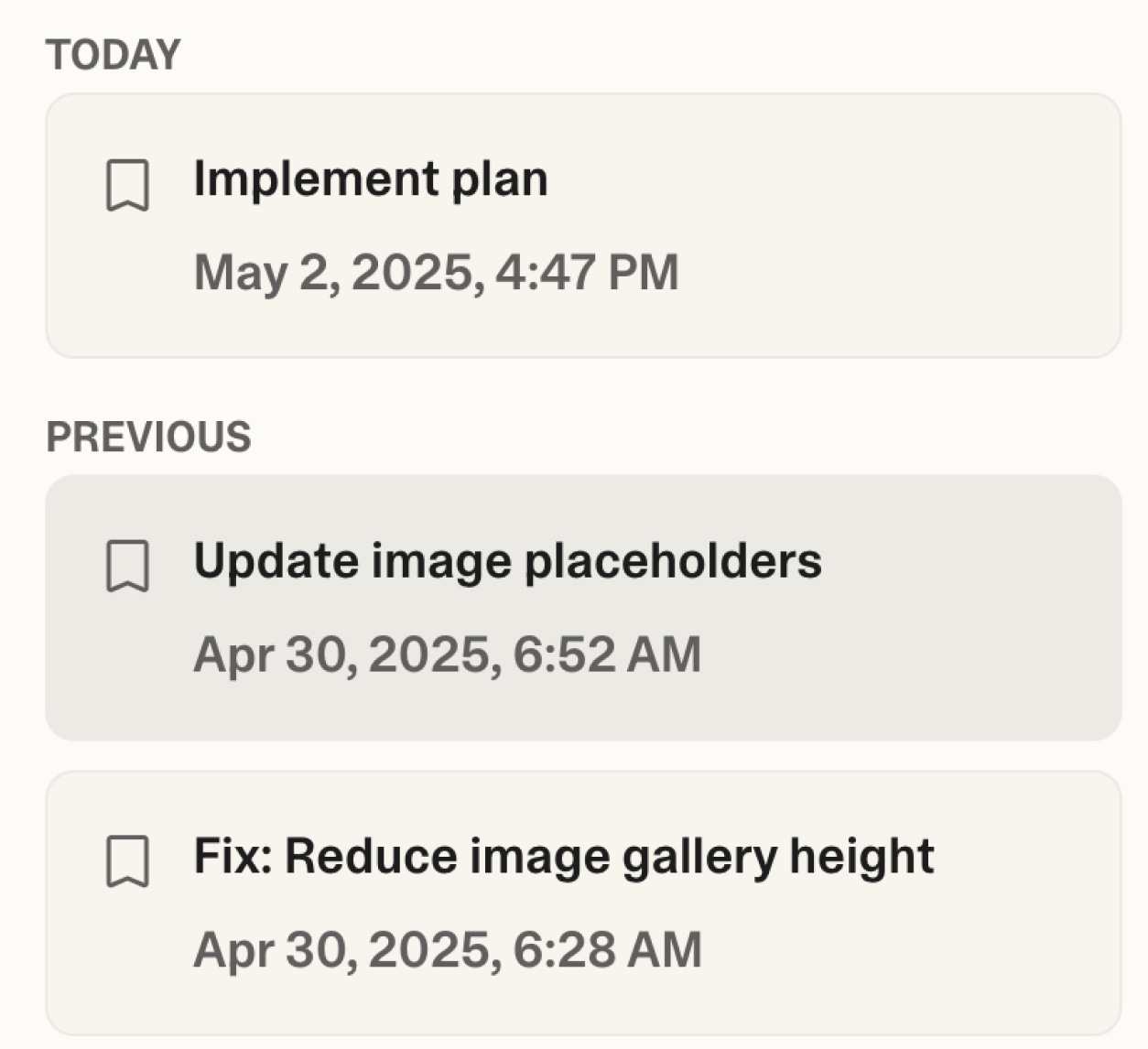
Task: Click the Apr 30, 2025, 6:28 AM timestamp
Action: (447, 949)
